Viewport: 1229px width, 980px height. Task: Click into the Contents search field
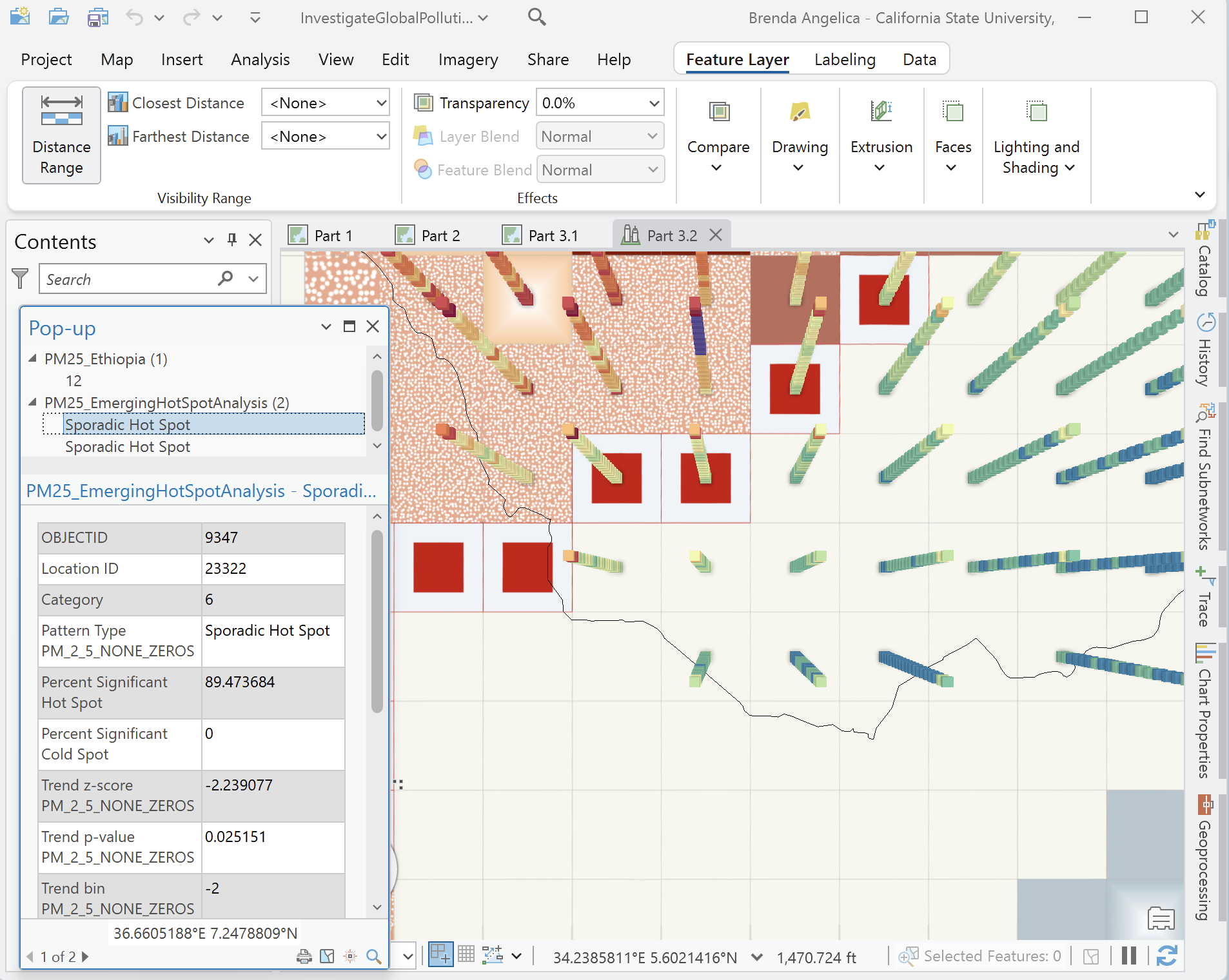coord(129,279)
